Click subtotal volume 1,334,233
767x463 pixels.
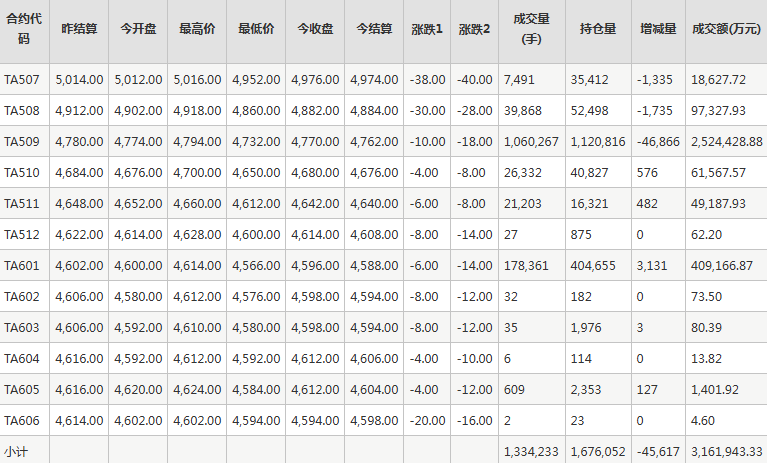(x=531, y=452)
